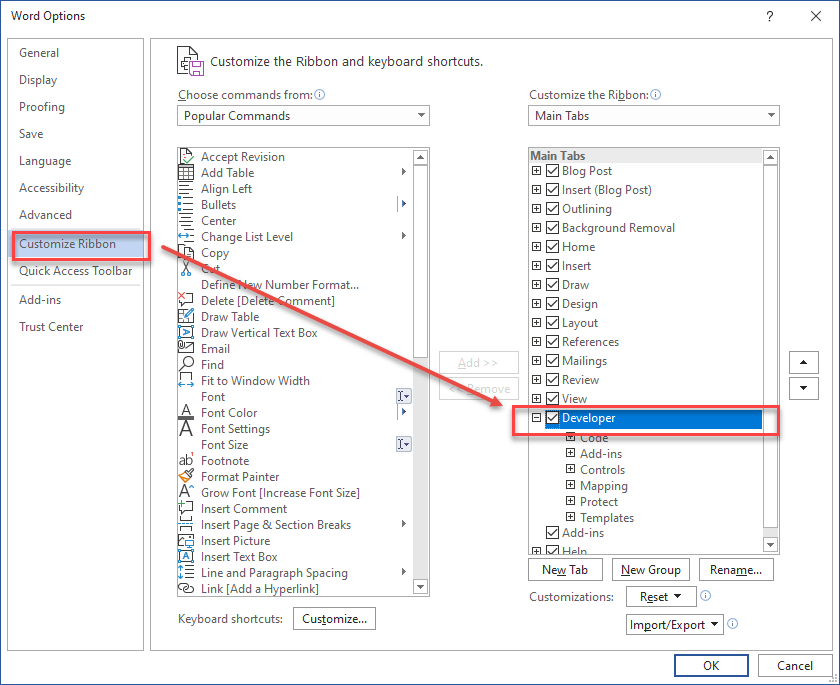This screenshot has height=685, width=840.
Task: Click the keyboard shortcuts Customize... button
Action: coord(334,619)
